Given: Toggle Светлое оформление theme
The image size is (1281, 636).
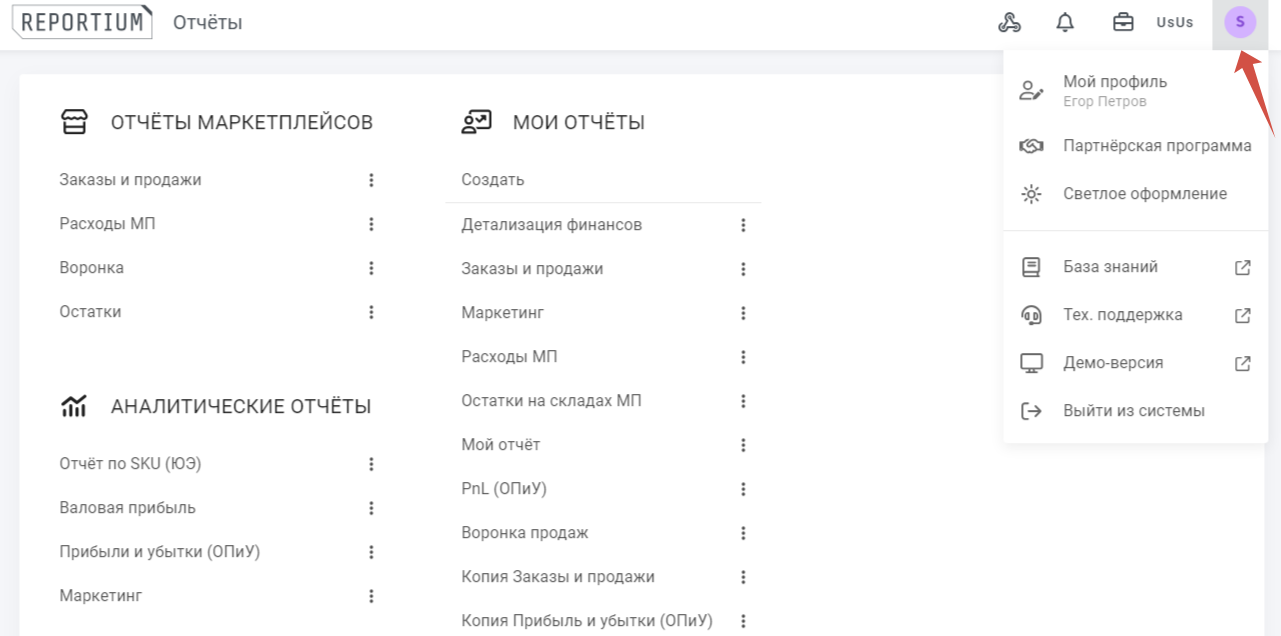Looking at the screenshot, I should click(x=1144, y=194).
